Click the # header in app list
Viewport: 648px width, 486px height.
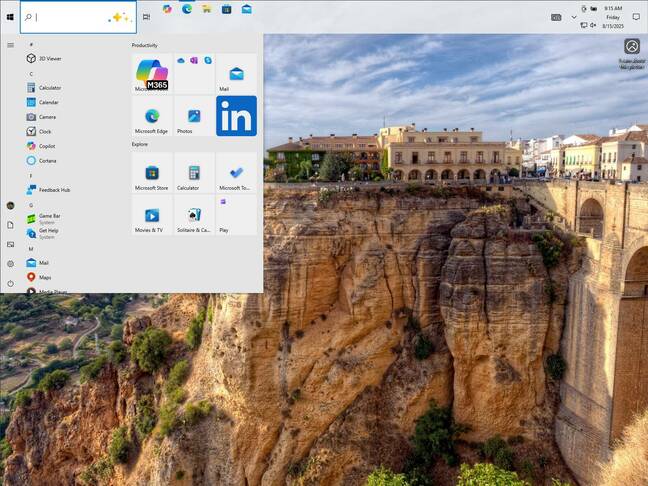tap(31, 45)
